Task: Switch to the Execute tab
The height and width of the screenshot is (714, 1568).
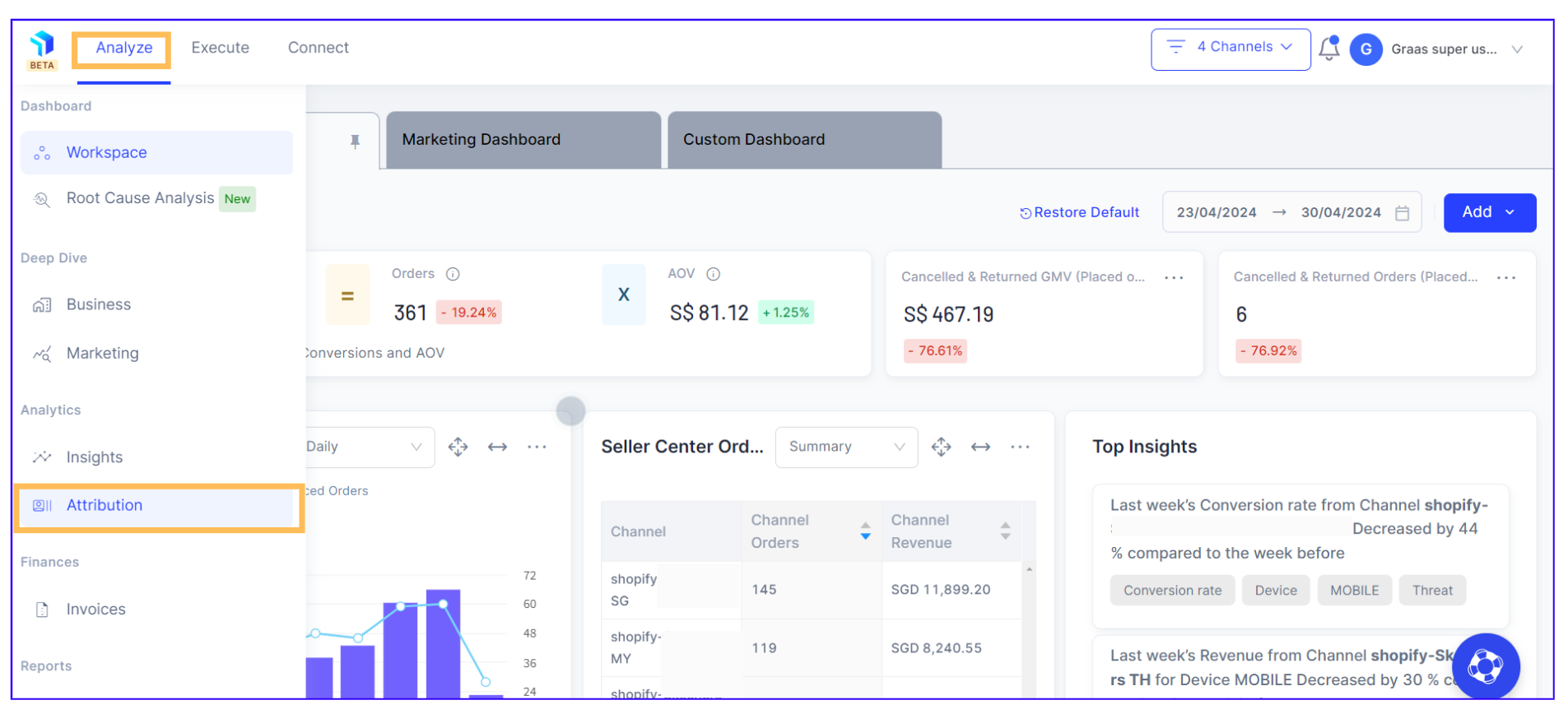Action: [221, 48]
